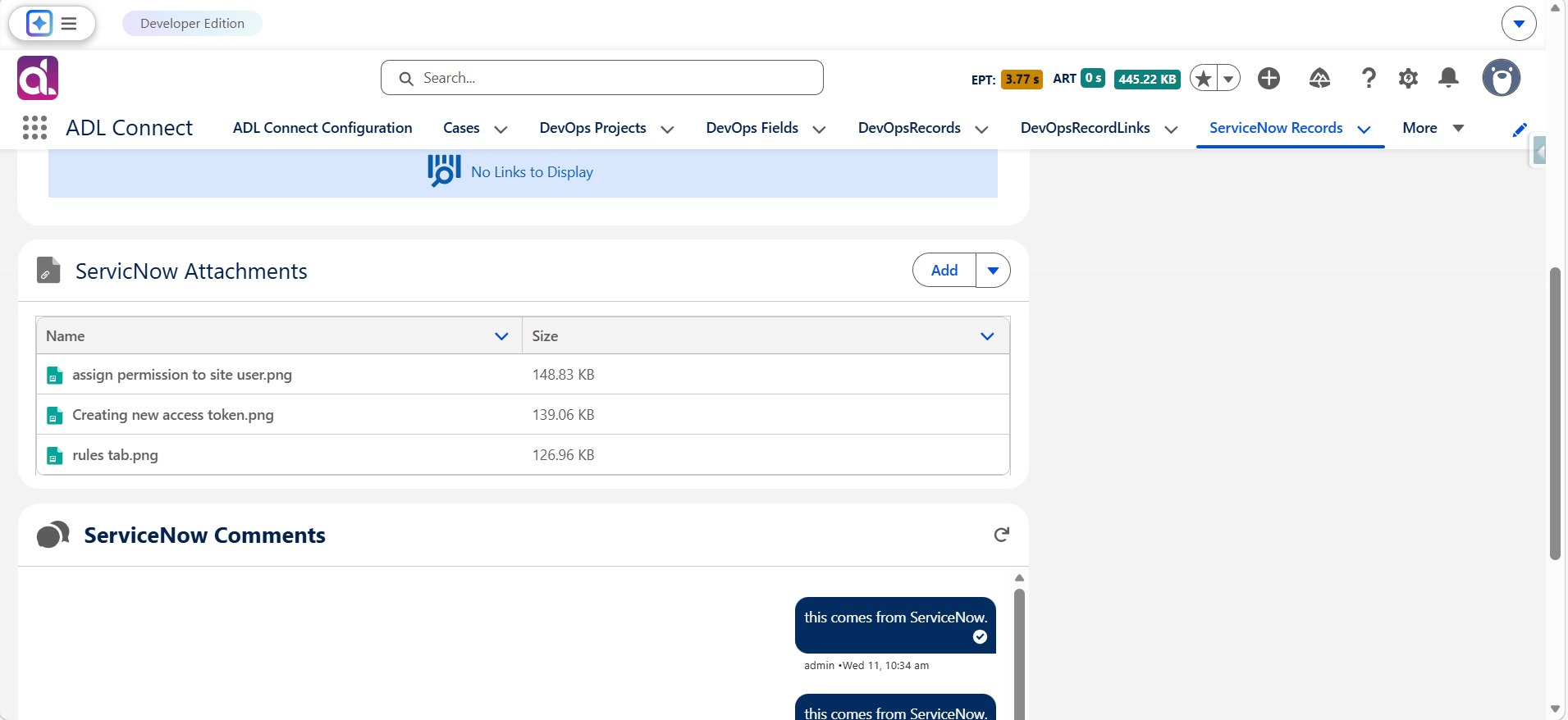Open the Add button dropdown arrow
The height and width of the screenshot is (720, 1568).
pos(993,271)
